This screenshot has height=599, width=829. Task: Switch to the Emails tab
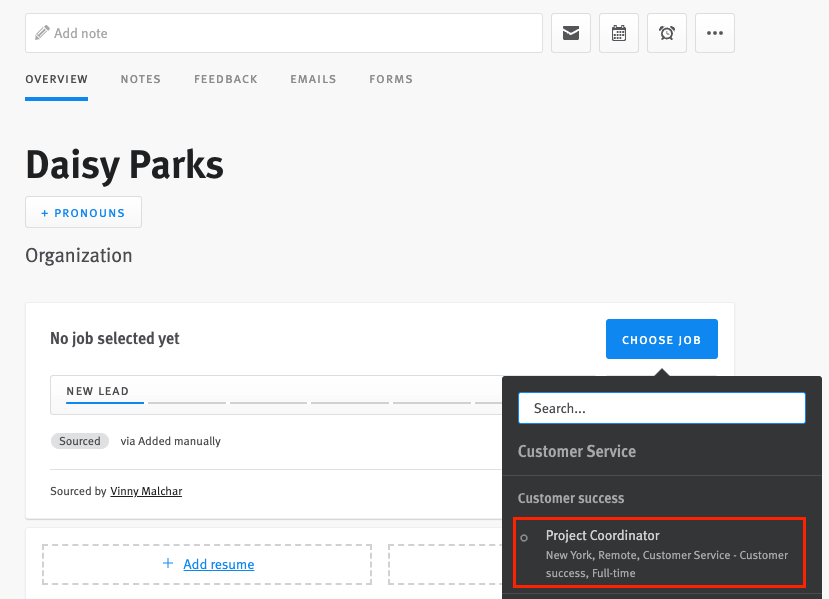(x=313, y=79)
